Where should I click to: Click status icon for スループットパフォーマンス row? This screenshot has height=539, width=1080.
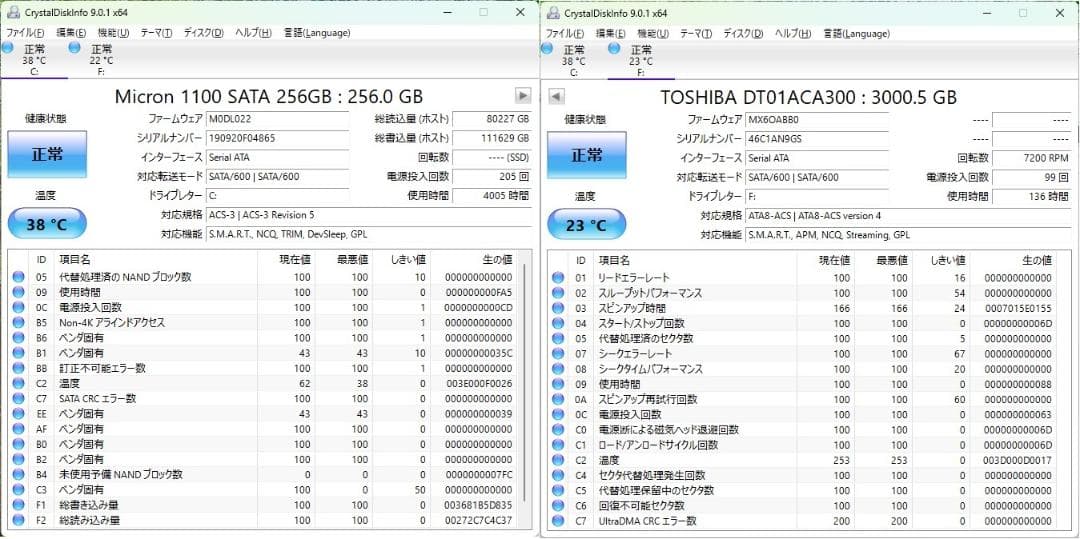(x=558, y=293)
